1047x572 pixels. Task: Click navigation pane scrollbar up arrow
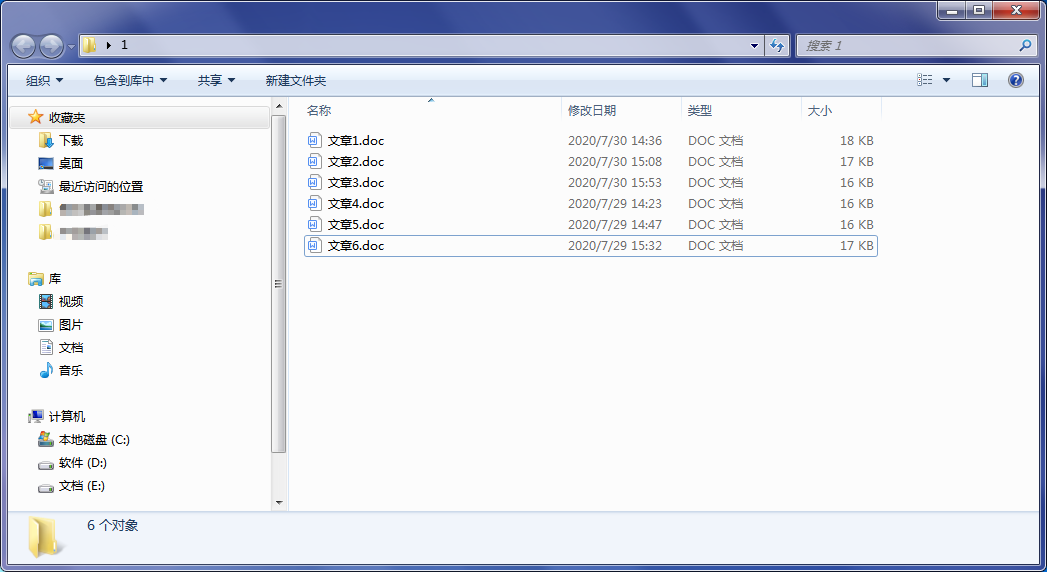coord(279,105)
